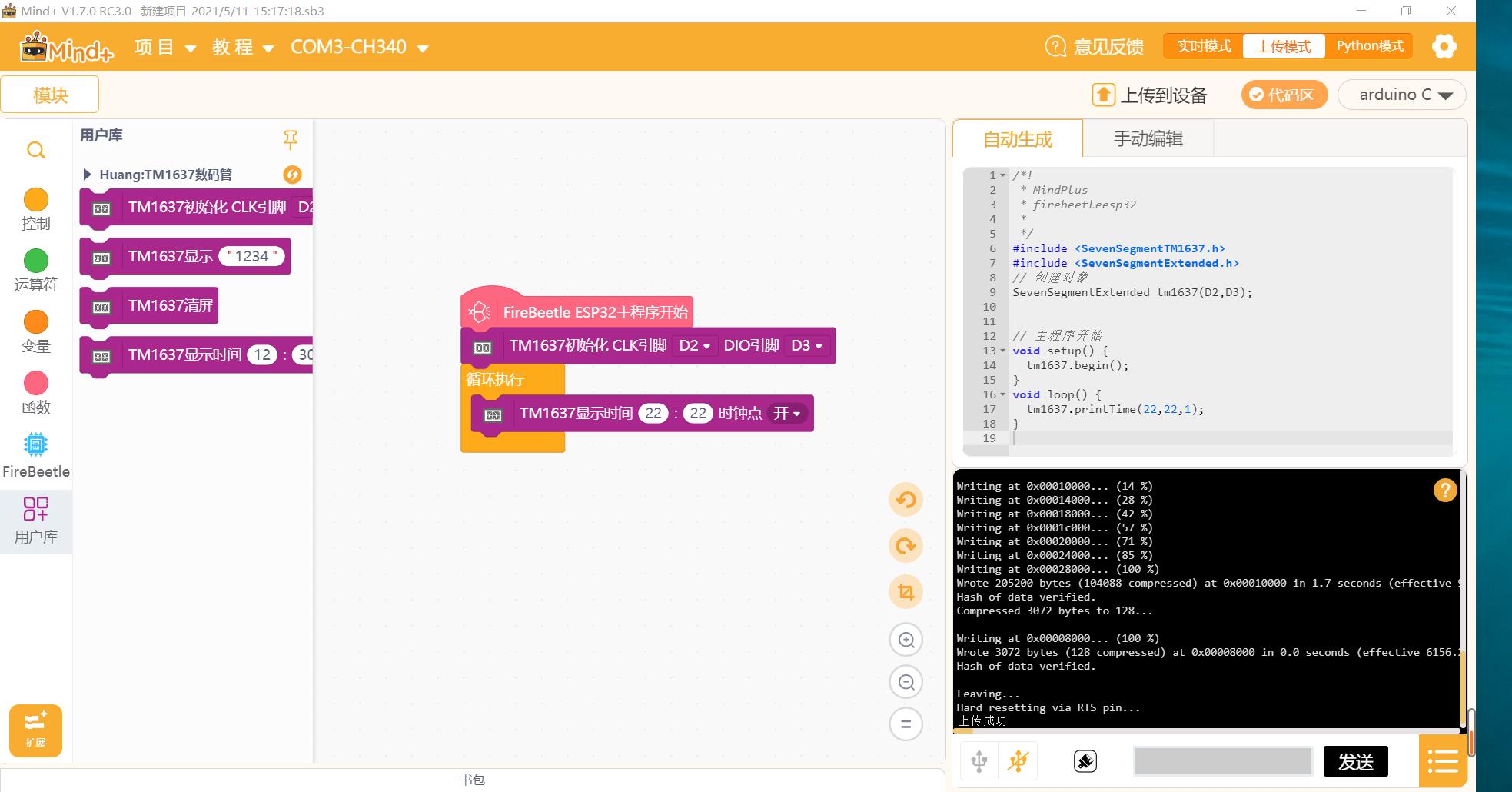
Task: Click the Mind+ logo
Action: tap(66, 48)
